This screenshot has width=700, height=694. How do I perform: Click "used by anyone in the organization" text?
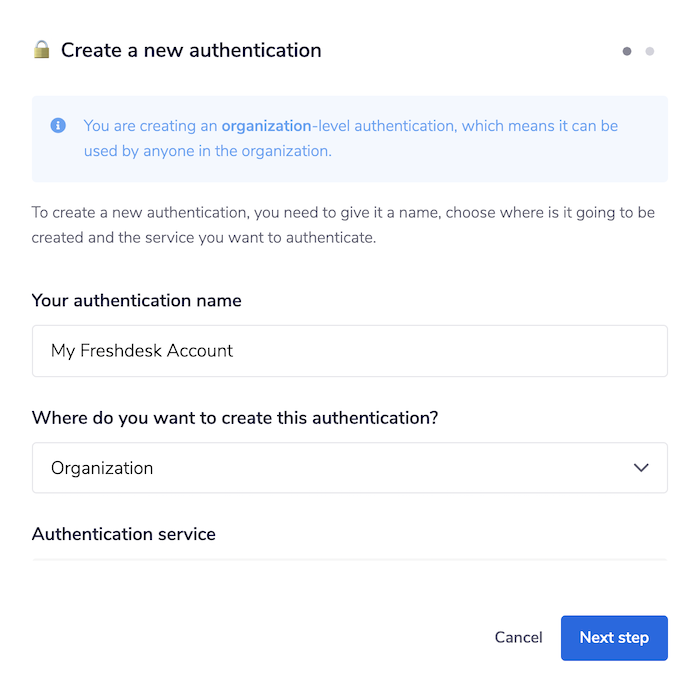click(x=207, y=152)
